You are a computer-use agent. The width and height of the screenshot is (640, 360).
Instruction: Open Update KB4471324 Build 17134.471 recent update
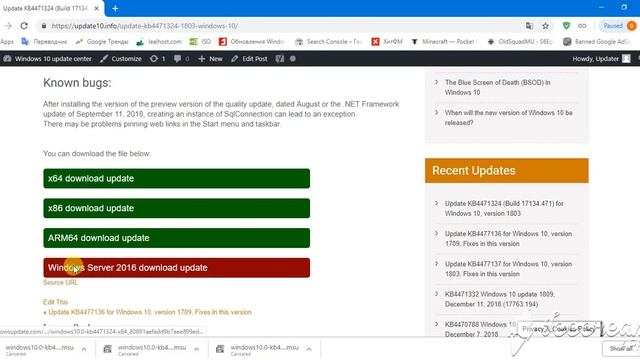[504, 208]
